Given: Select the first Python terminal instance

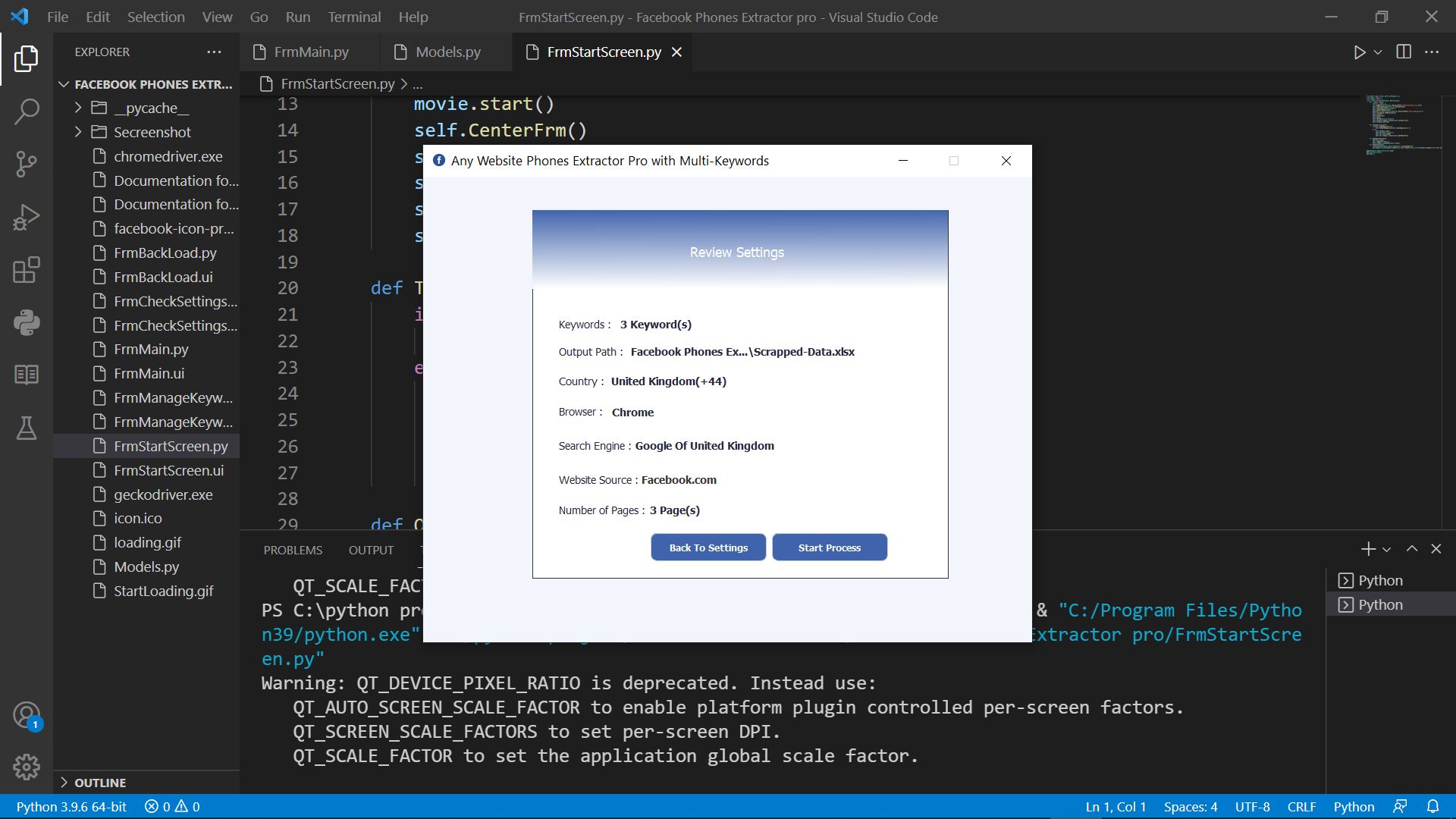Looking at the screenshot, I should pos(1391,581).
